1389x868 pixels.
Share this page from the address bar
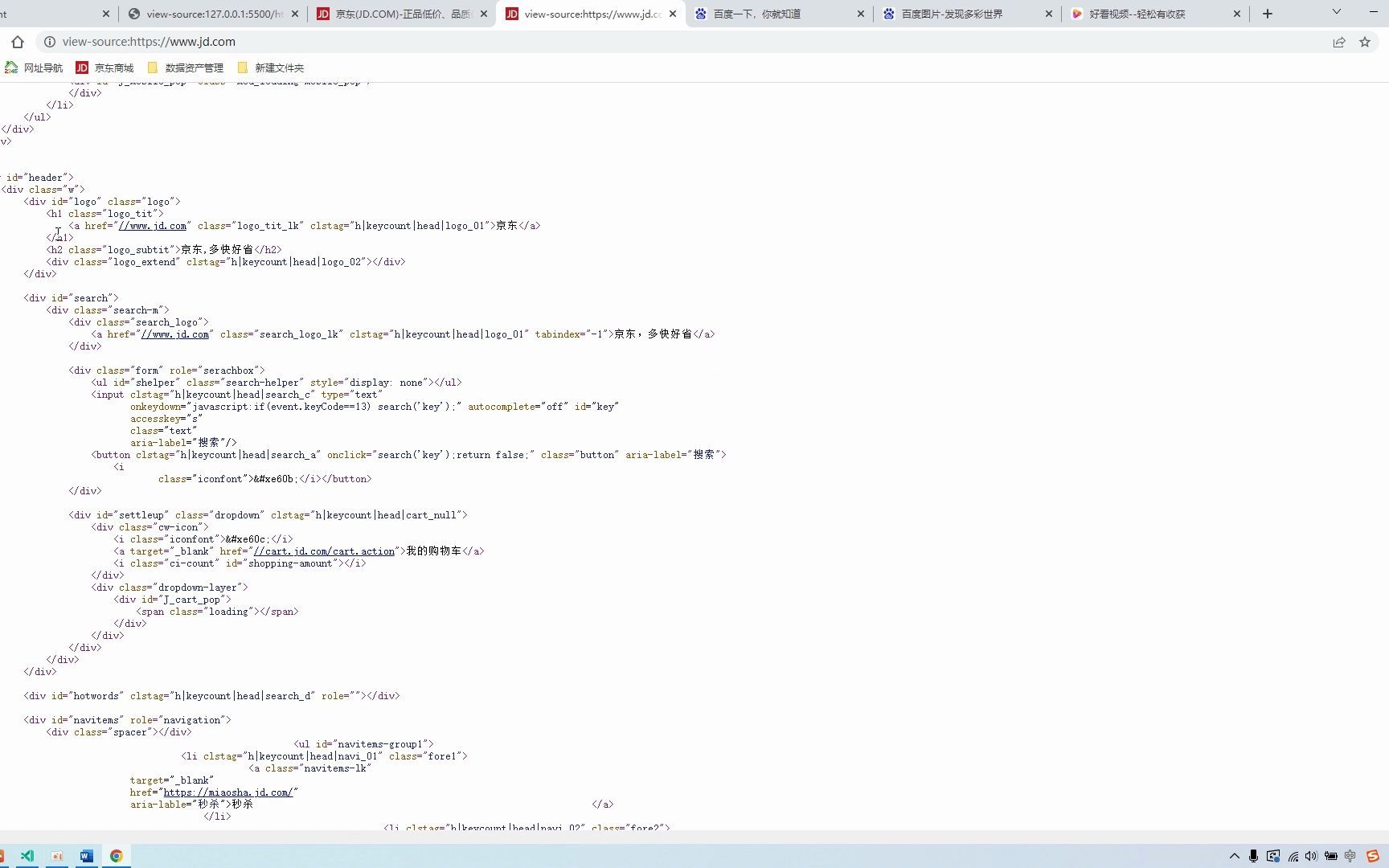click(x=1339, y=42)
